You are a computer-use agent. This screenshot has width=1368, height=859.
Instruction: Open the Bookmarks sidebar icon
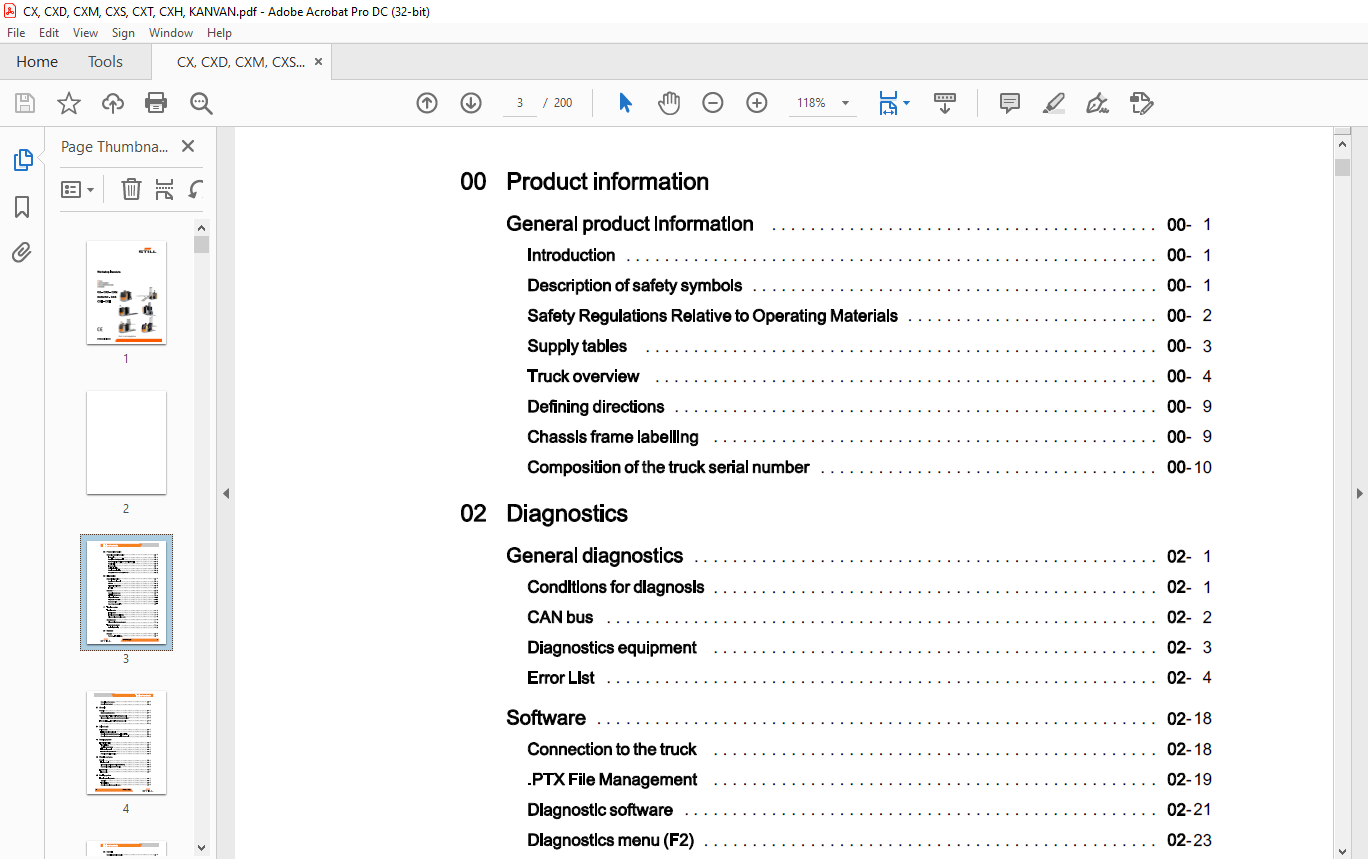tap(22, 206)
